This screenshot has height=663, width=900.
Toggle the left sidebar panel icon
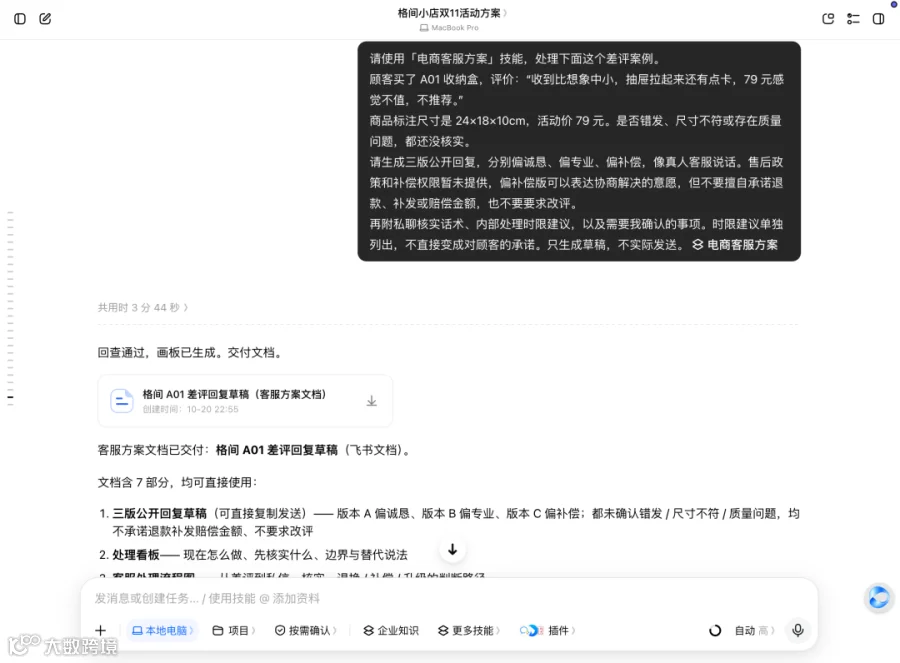20,19
